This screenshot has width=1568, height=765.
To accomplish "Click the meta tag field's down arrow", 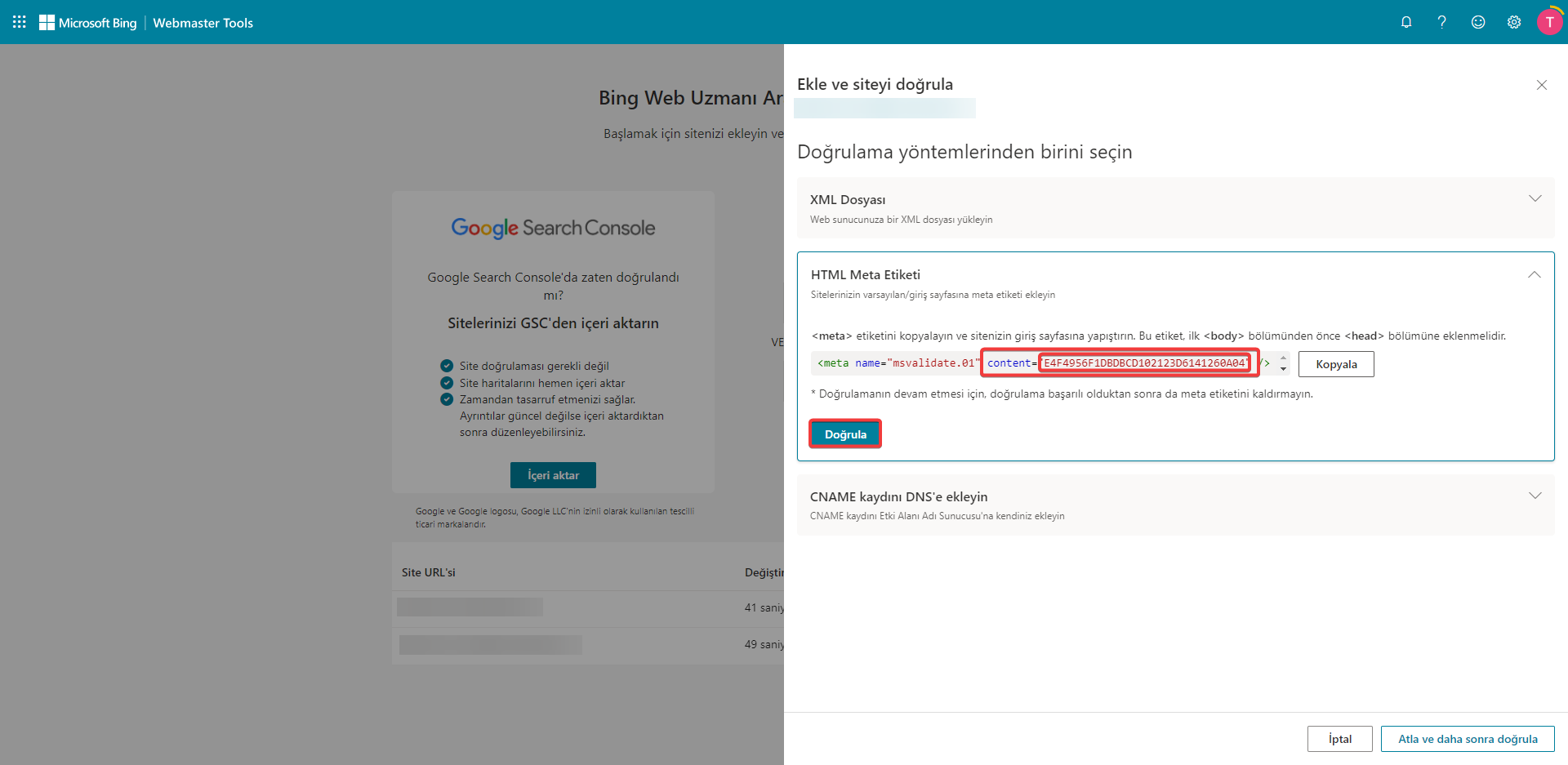I will [1284, 369].
